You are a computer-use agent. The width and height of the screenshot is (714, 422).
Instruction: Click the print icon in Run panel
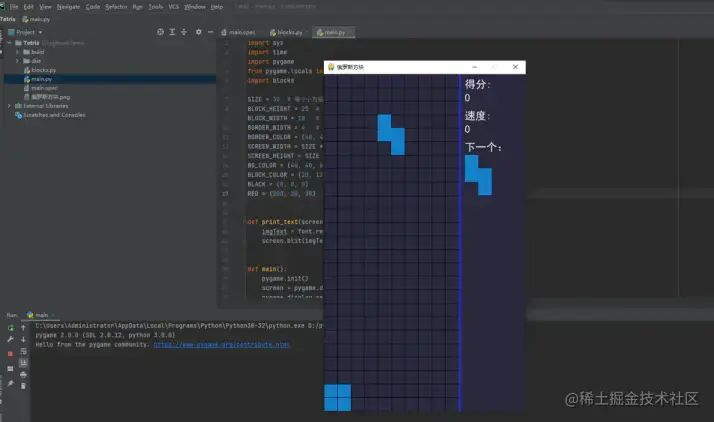tap(23, 375)
